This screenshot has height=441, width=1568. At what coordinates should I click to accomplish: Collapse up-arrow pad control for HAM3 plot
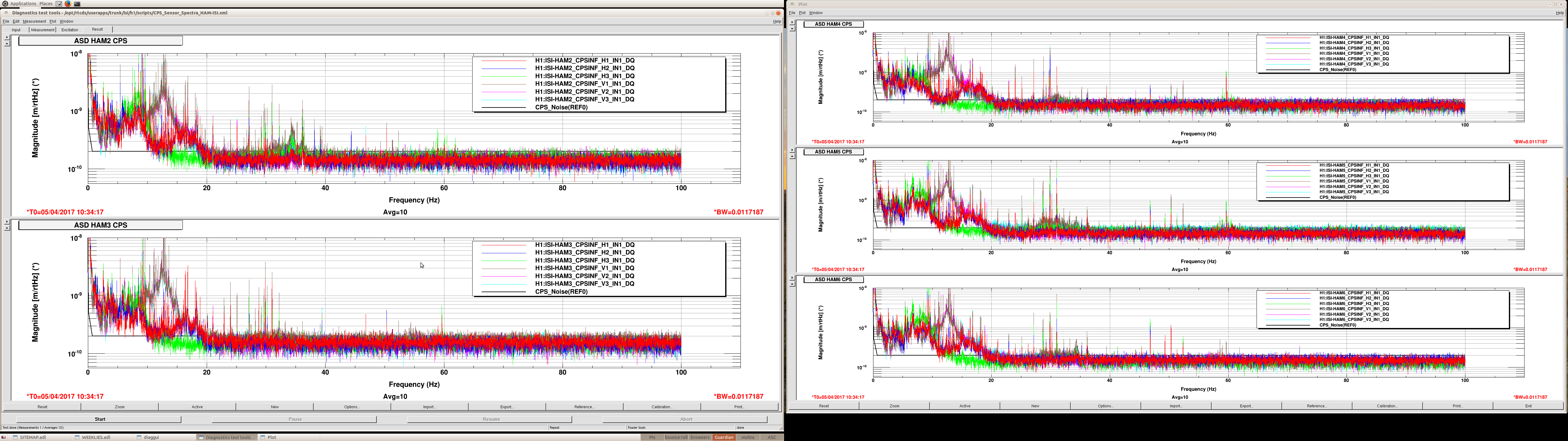(7, 228)
